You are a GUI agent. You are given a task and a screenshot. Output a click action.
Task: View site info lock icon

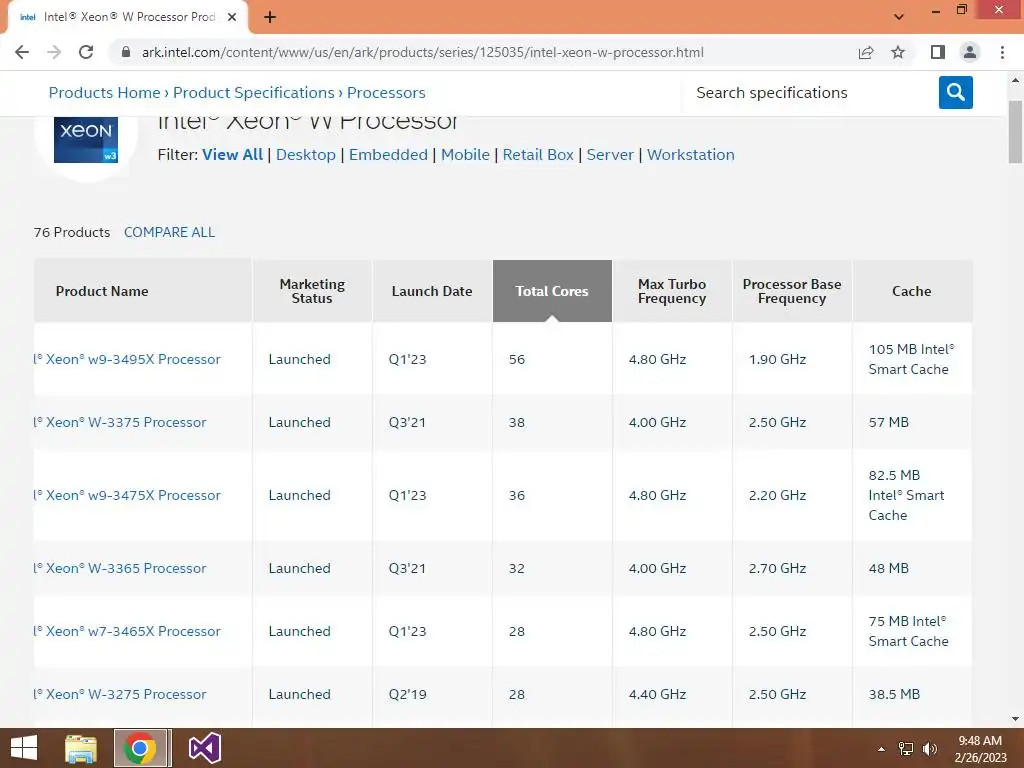126,52
